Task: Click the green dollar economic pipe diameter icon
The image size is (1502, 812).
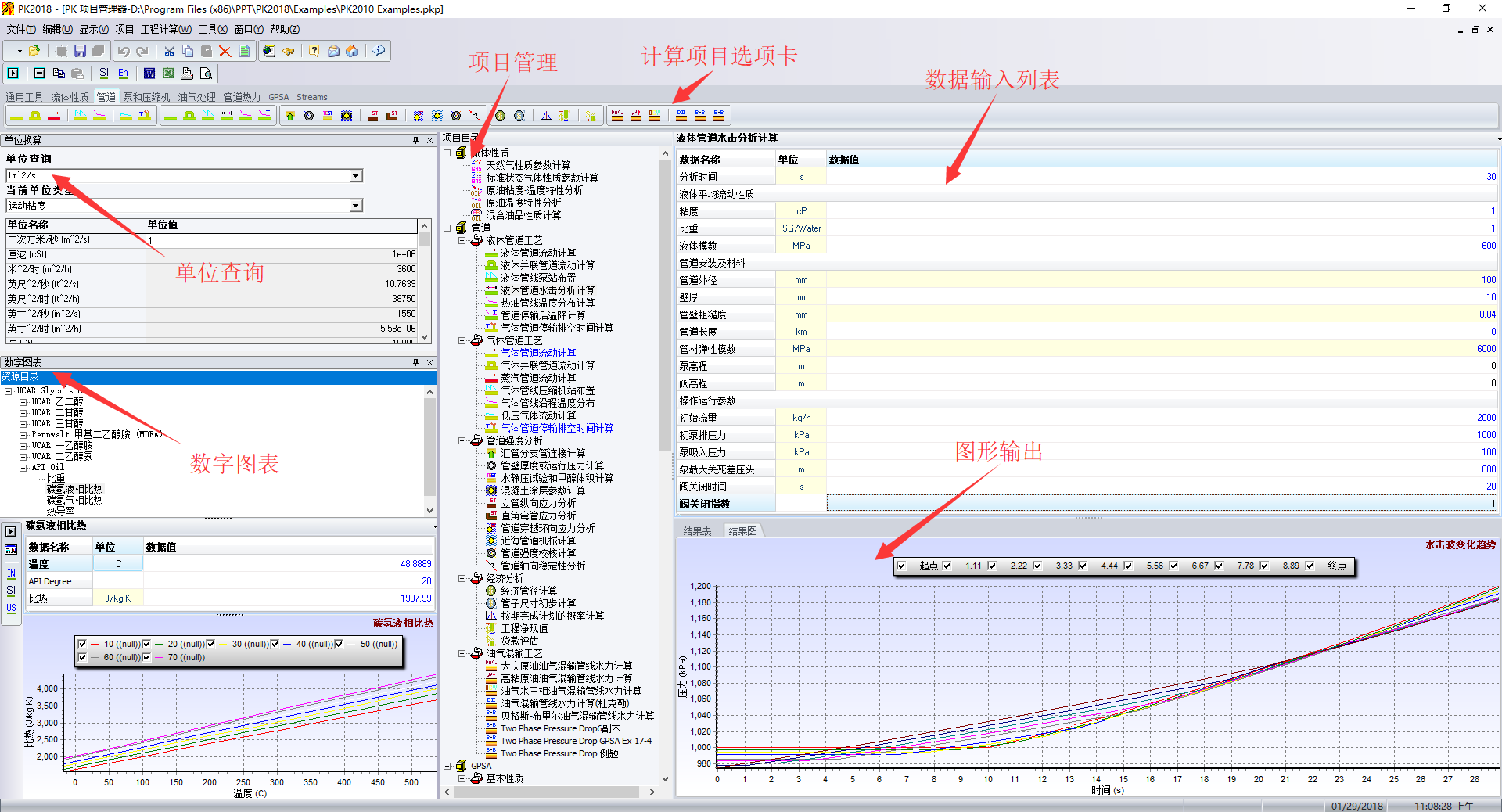Action: (500, 115)
